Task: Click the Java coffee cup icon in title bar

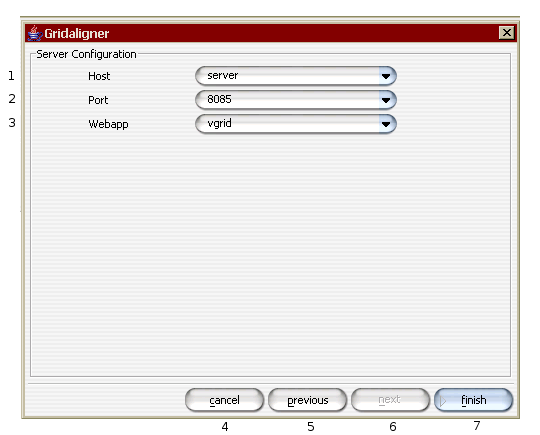Action: click(34, 33)
